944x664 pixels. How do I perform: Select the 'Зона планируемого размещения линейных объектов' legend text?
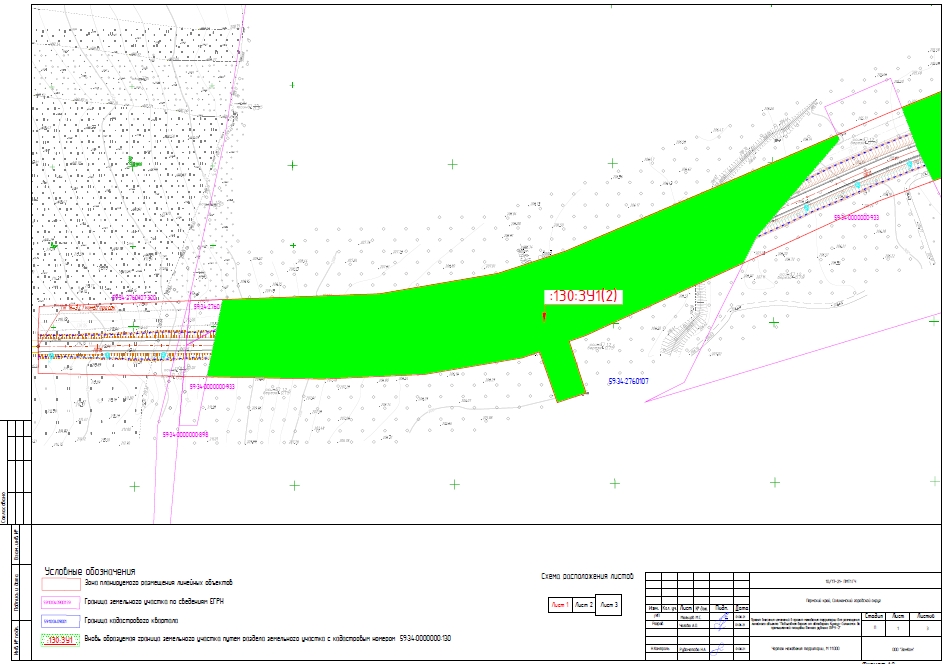pyautogui.click(x=159, y=583)
